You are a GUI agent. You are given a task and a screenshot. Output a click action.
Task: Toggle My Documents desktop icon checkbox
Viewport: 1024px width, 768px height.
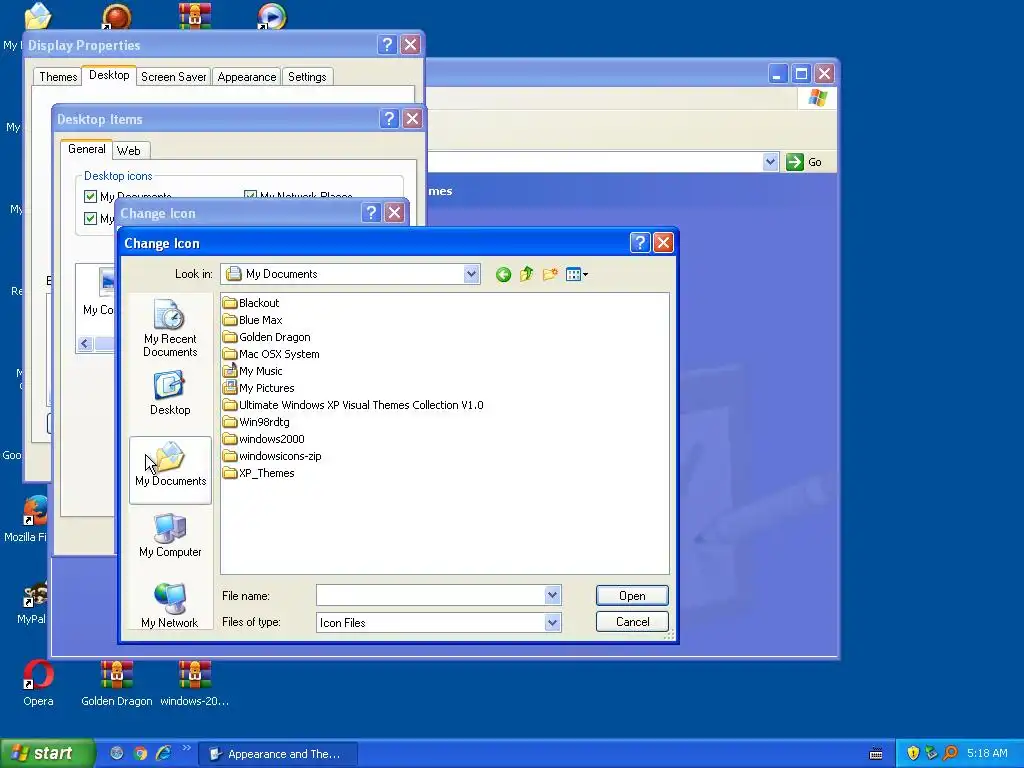tap(91, 197)
